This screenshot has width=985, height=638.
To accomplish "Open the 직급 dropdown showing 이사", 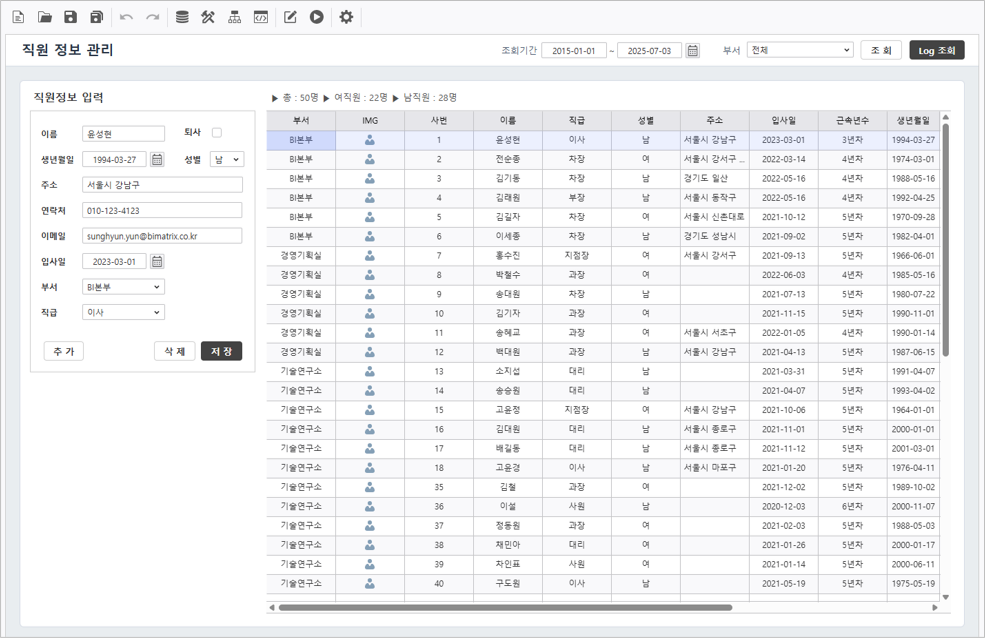I will [123, 313].
